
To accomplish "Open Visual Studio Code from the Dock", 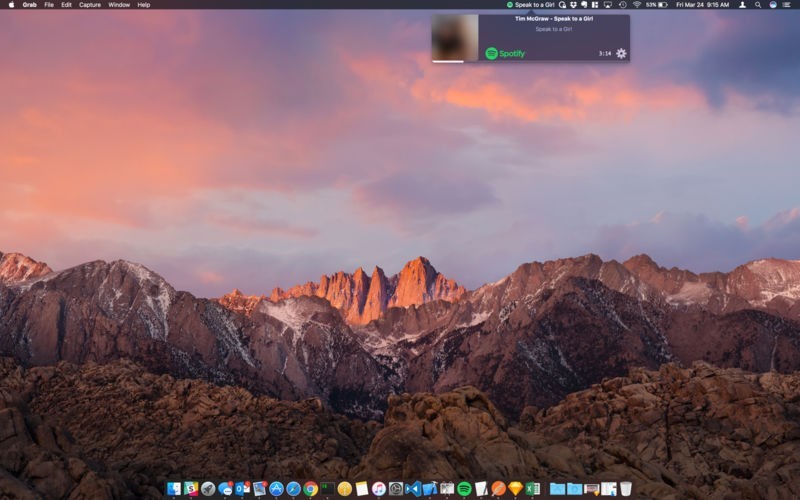I will 413,489.
